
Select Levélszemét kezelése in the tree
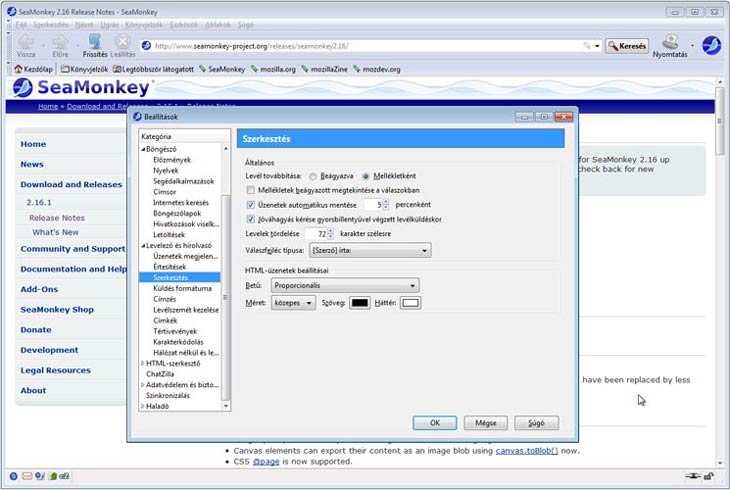pos(186,310)
